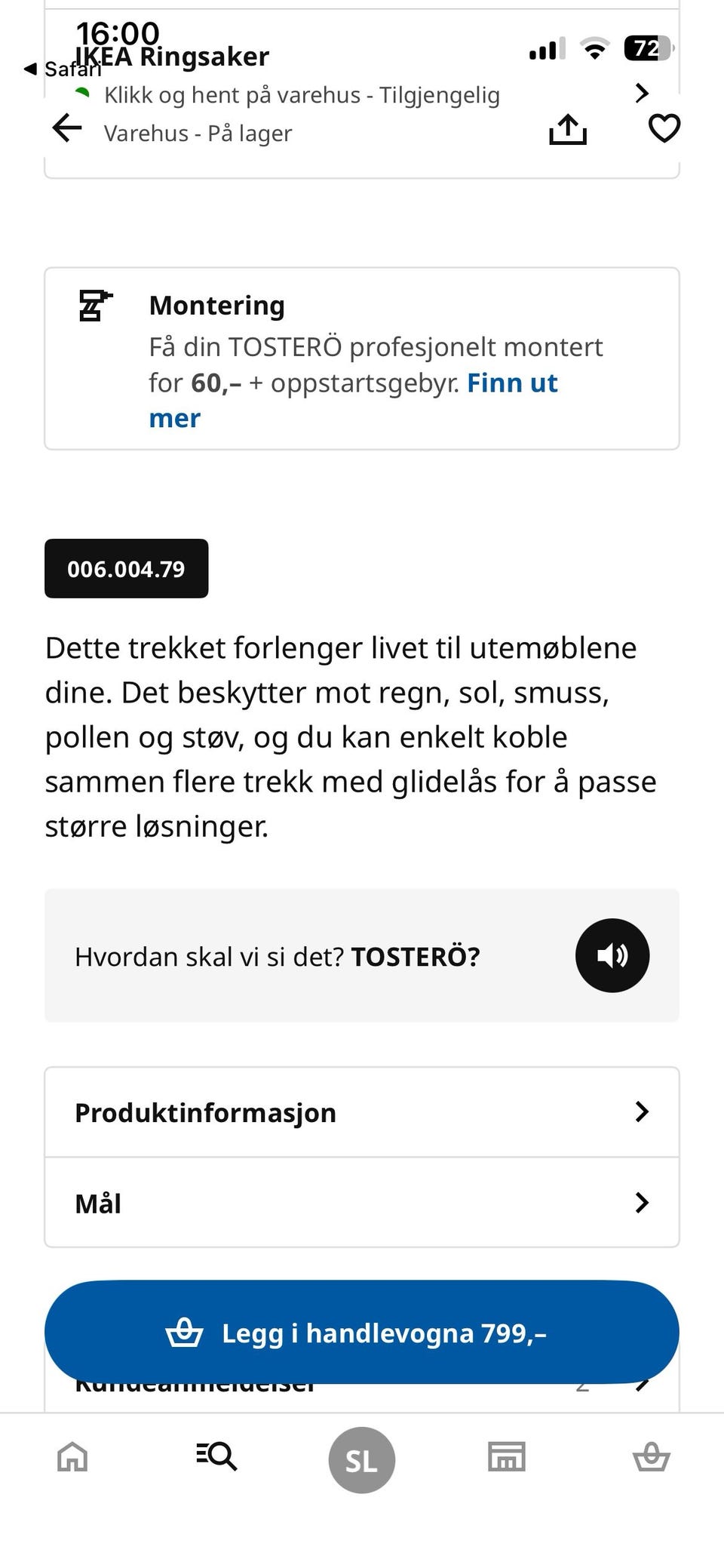
Task: Open the share icon
Action: [x=568, y=128]
